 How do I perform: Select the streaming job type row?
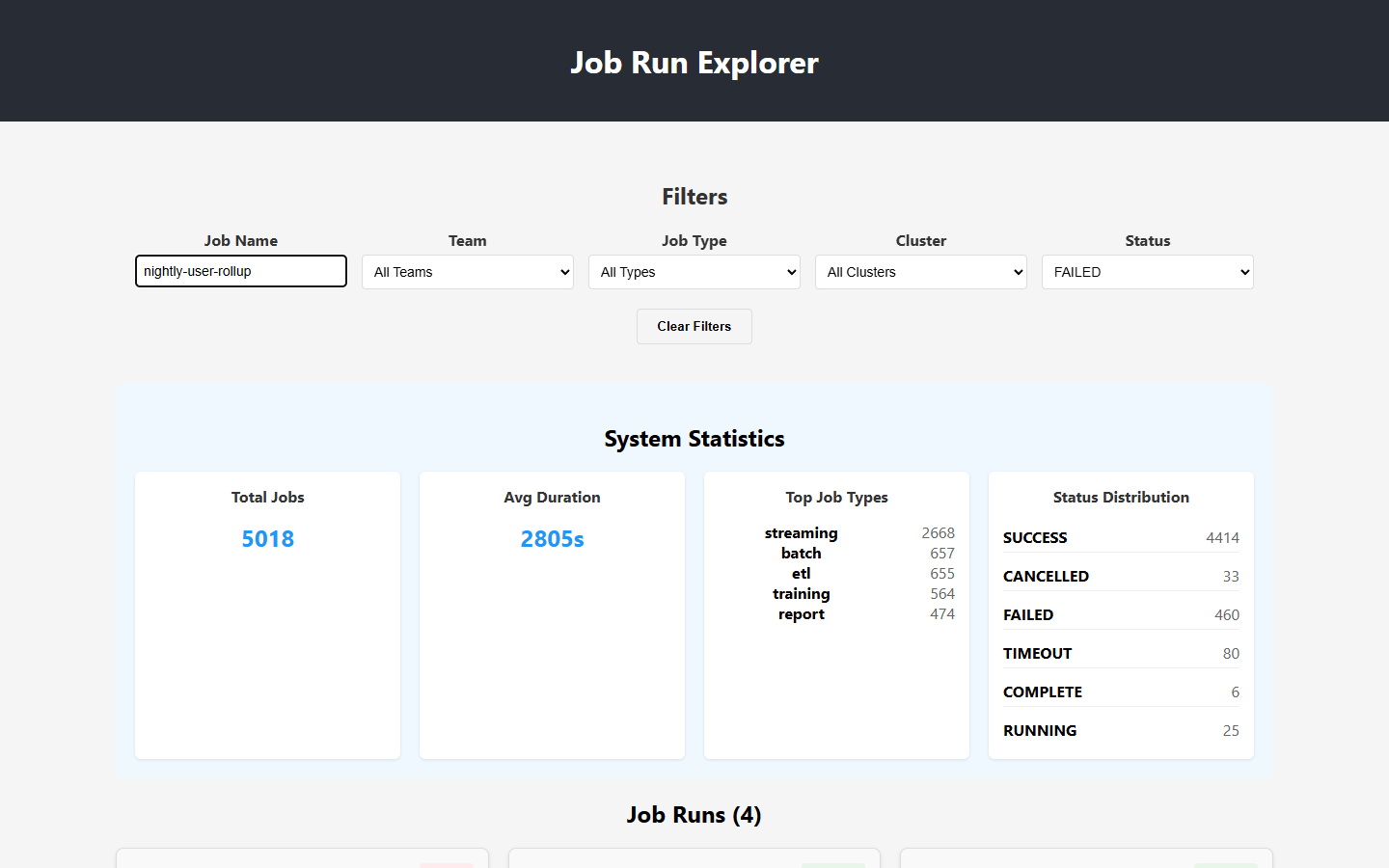click(836, 533)
